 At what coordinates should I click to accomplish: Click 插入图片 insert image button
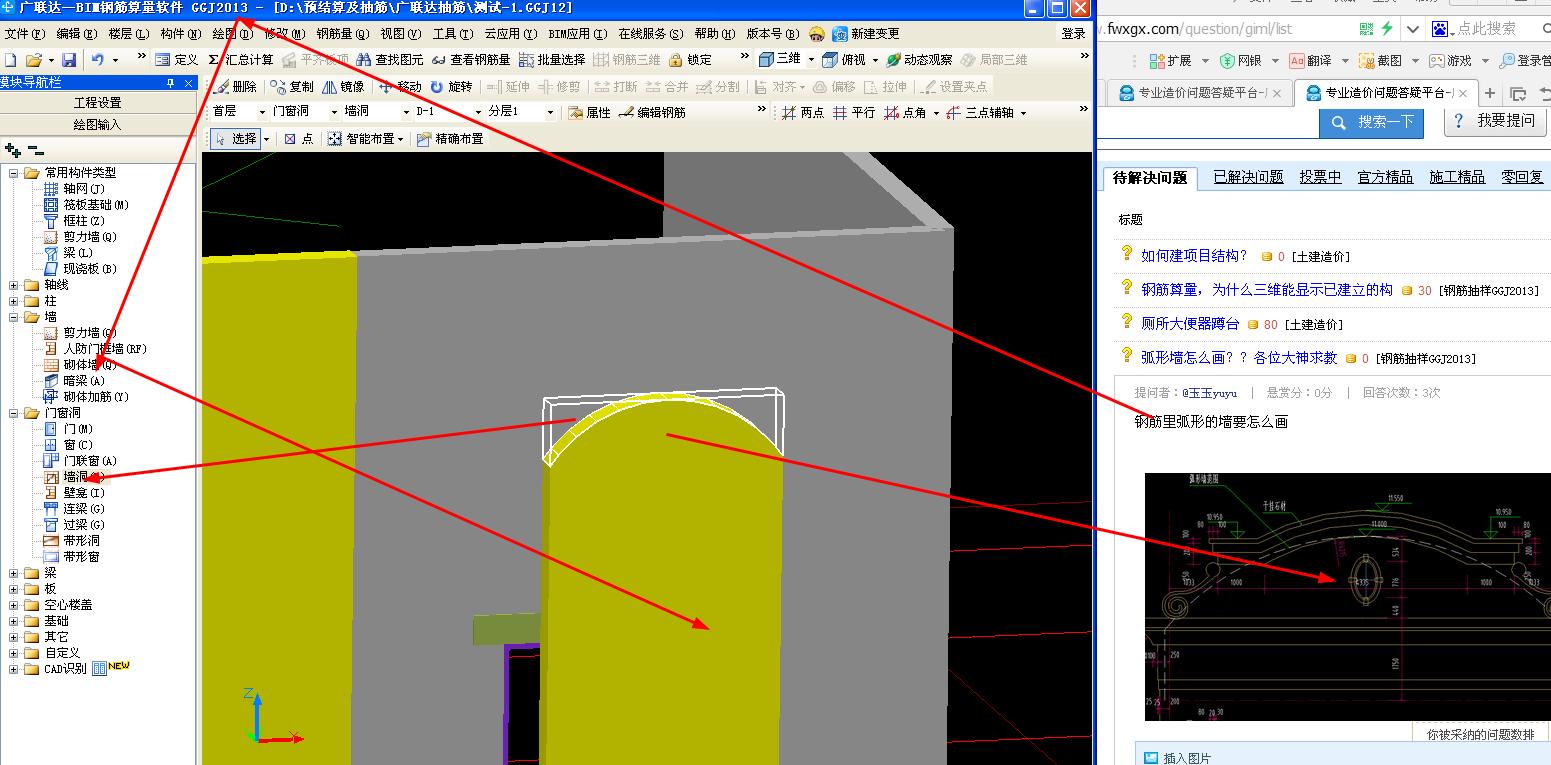tap(1177, 758)
